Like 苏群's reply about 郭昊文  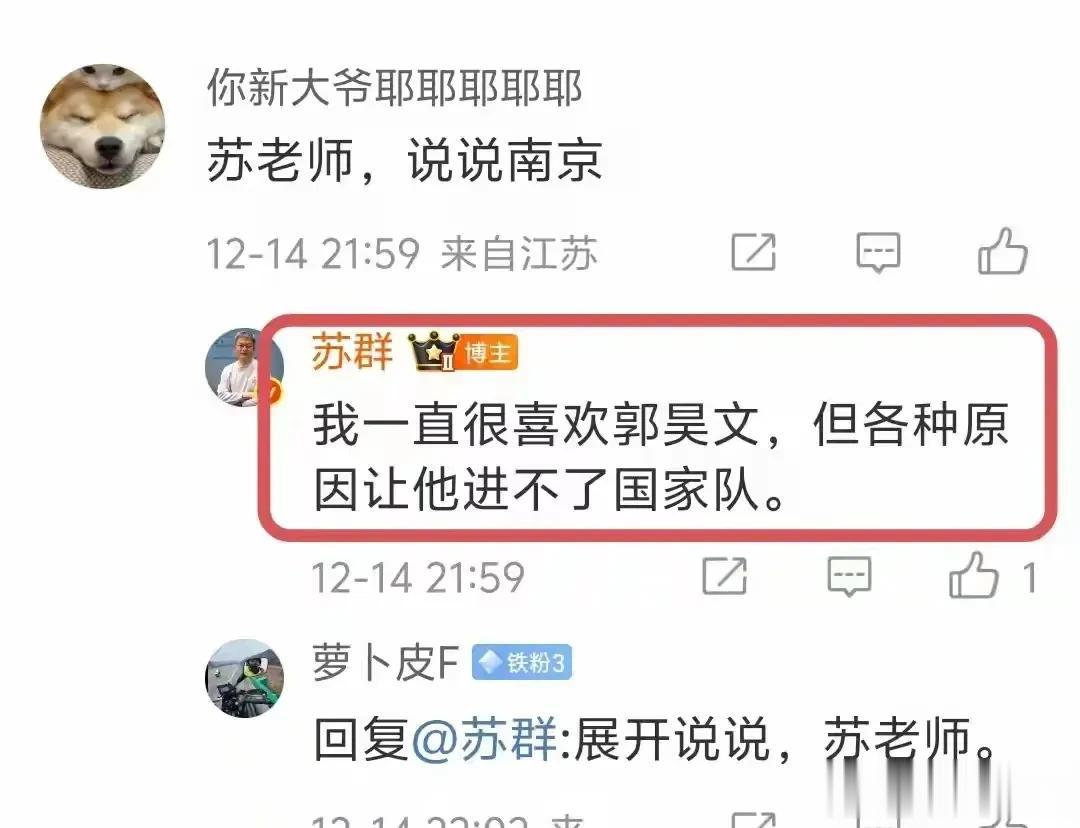[973, 575]
